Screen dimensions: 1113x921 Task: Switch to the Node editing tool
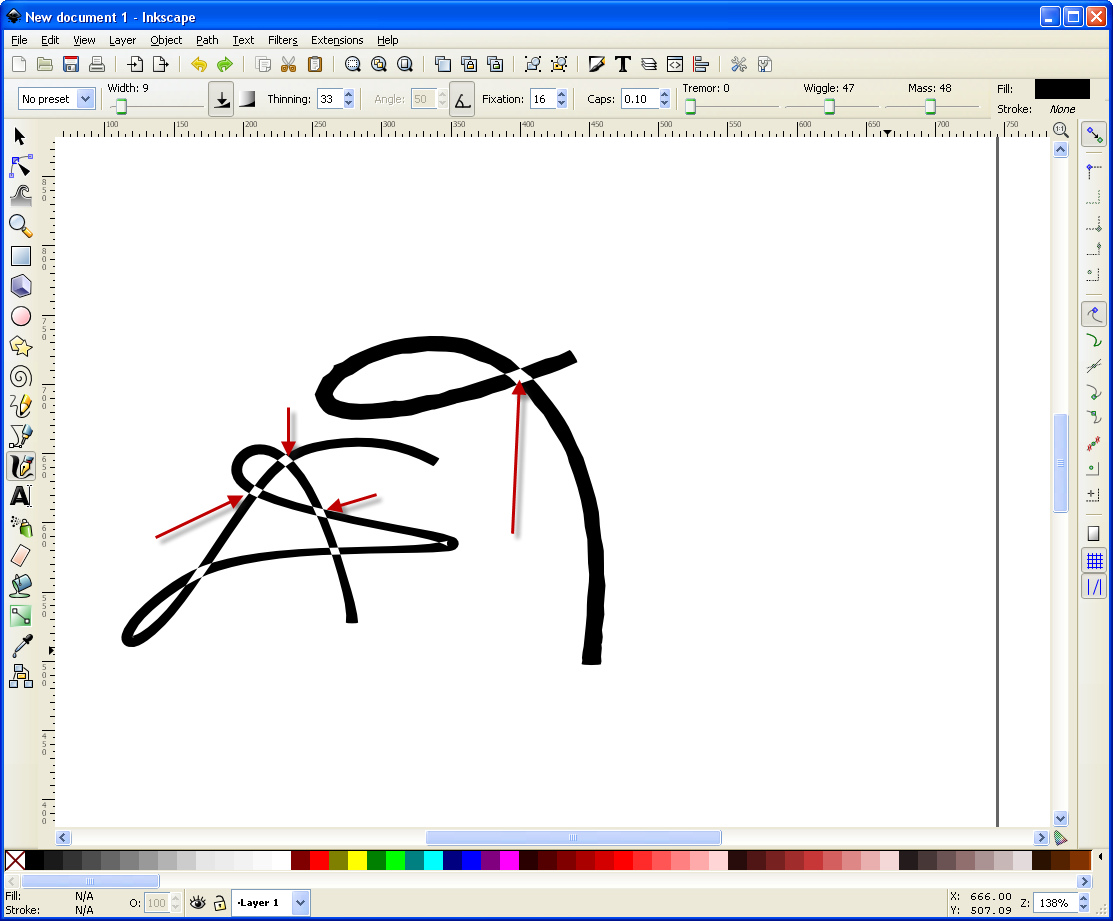(20, 166)
